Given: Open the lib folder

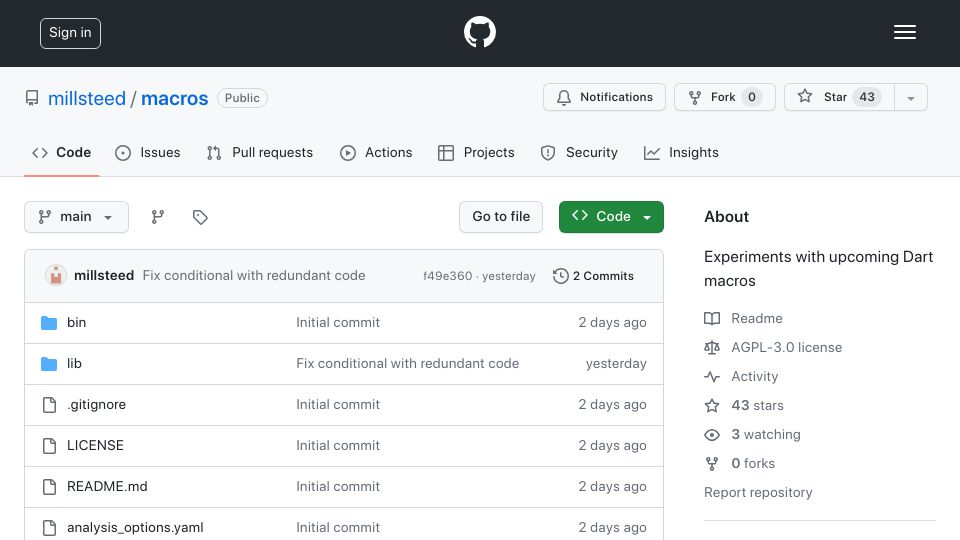Looking at the screenshot, I should 74,364.
